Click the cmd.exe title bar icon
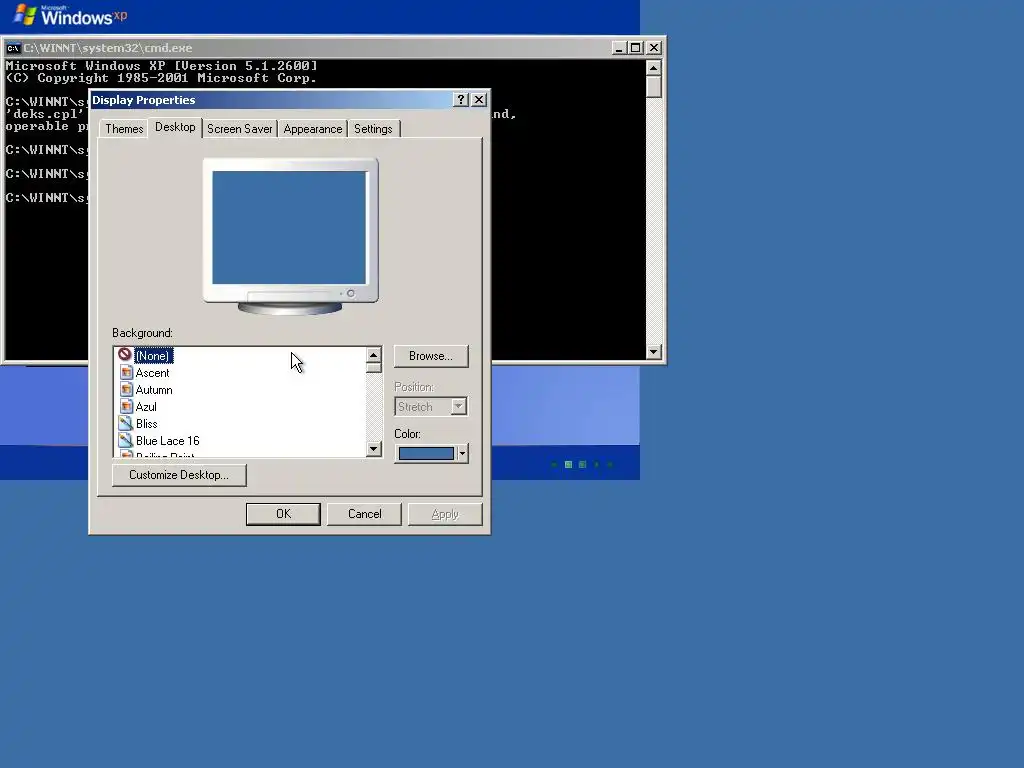1024x768 pixels. (x=12, y=48)
